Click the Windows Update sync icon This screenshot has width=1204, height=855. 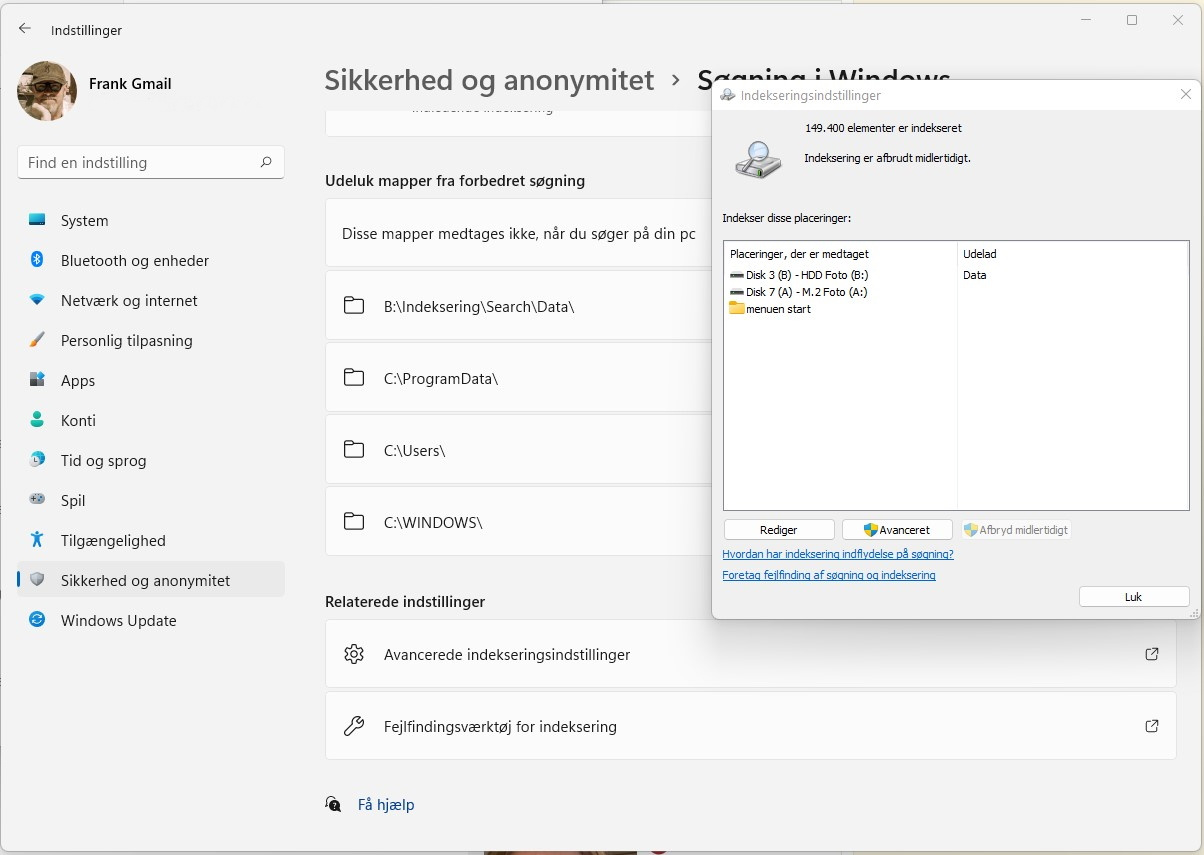[37, 620]
